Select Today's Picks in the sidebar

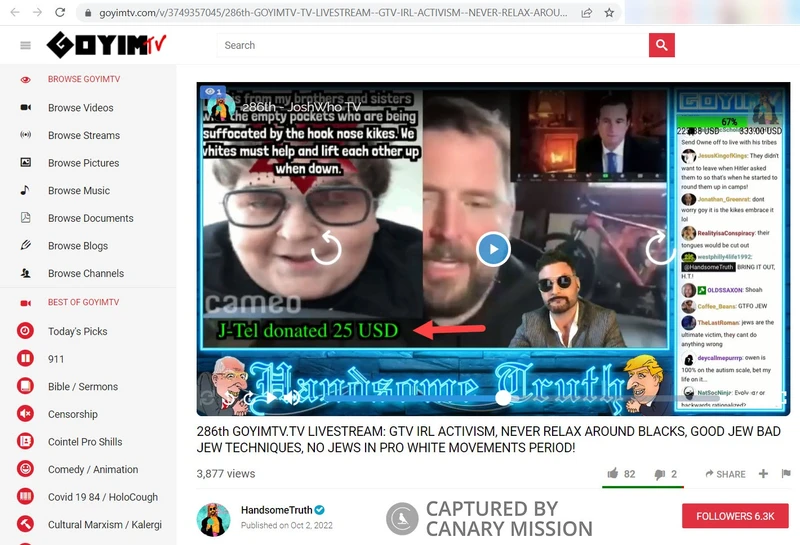tap(77, 332)
